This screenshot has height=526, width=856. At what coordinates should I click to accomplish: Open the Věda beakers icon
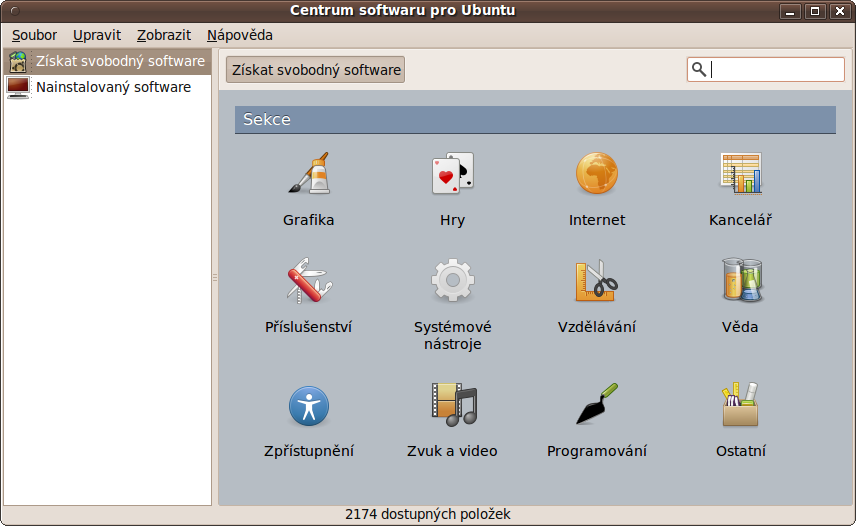(x=740, y=281)
